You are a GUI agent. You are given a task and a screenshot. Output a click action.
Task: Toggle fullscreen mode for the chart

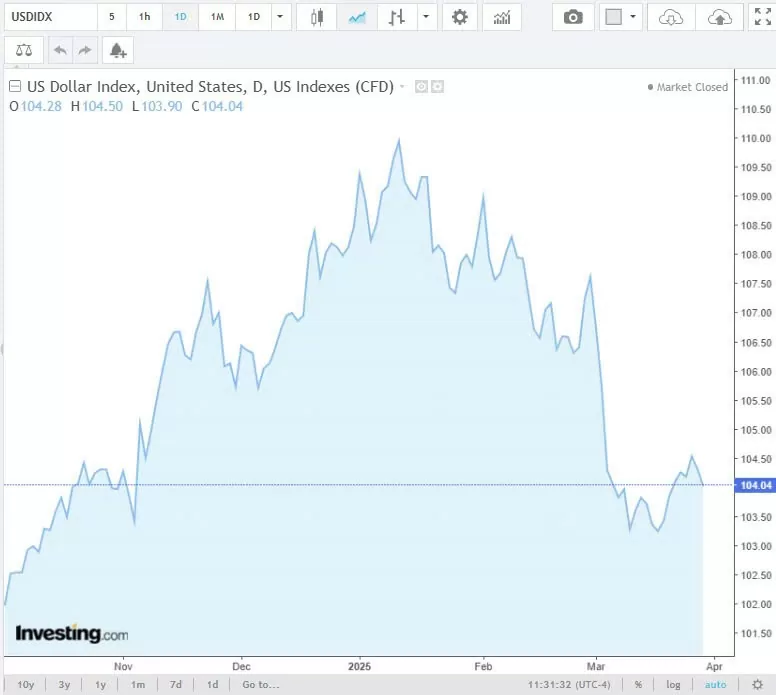pyautogui.click(x=762, y=17)
